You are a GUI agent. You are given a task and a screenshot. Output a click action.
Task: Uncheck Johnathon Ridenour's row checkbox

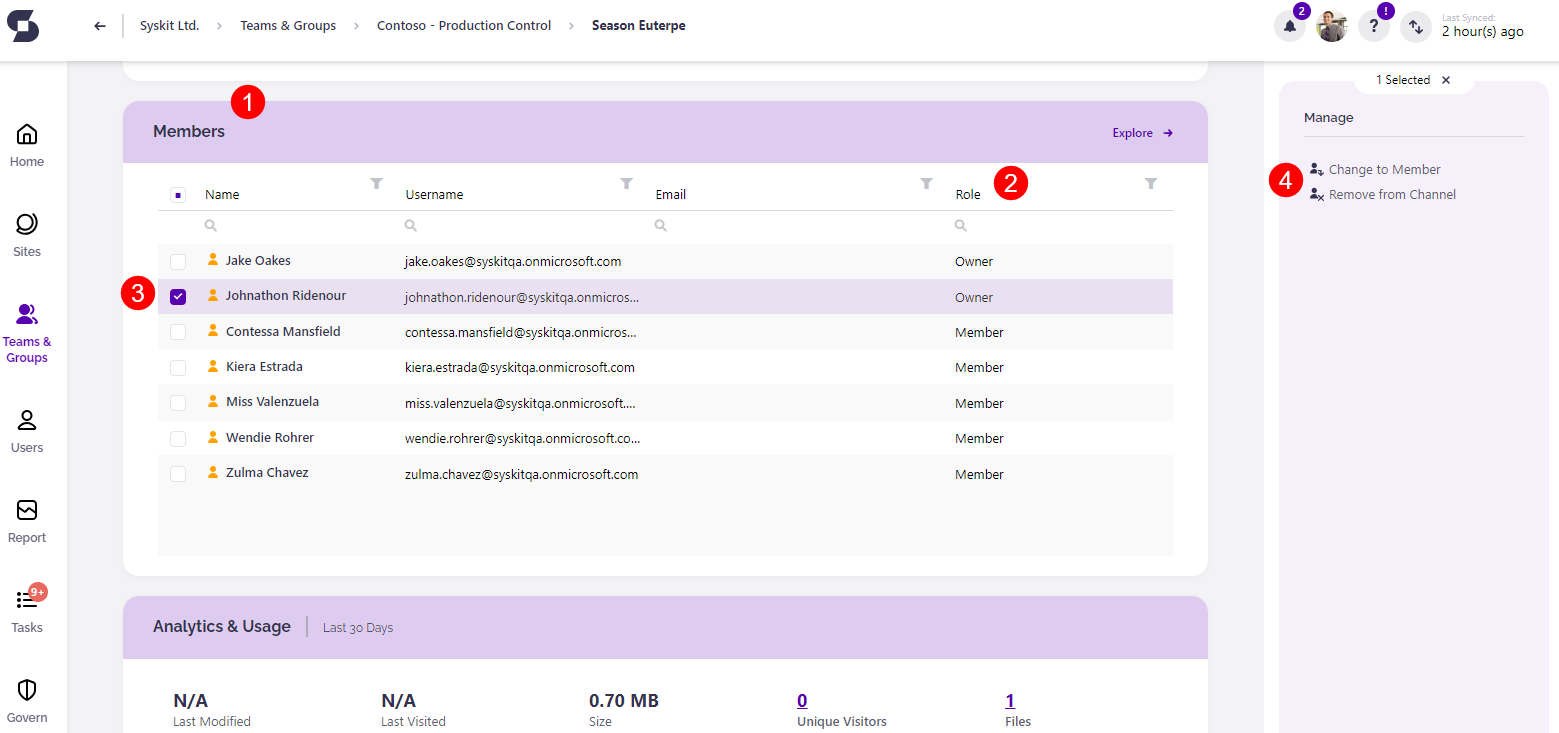(x=178, y=296)
